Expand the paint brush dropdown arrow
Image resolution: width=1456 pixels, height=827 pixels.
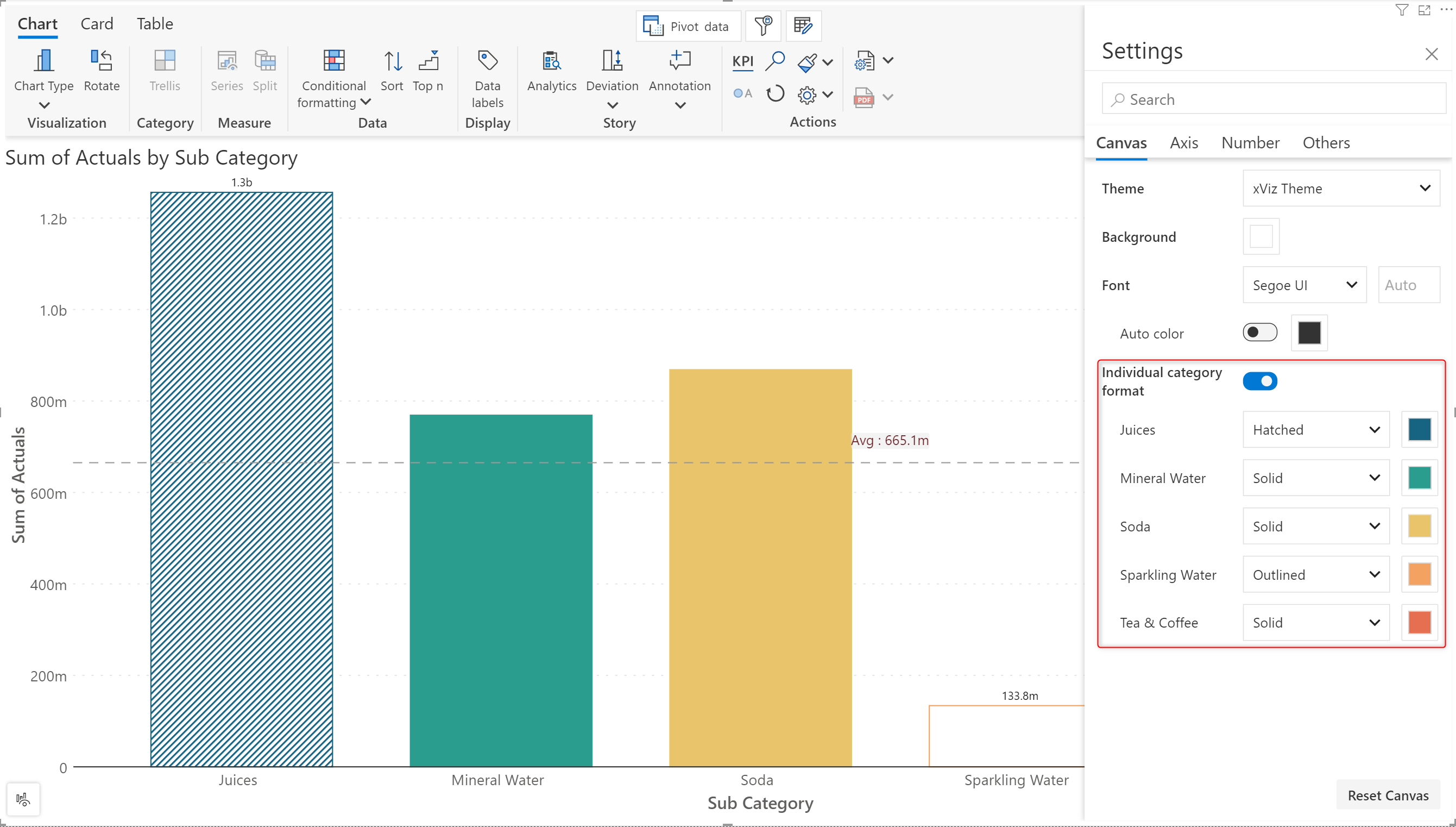click(828, 62)
